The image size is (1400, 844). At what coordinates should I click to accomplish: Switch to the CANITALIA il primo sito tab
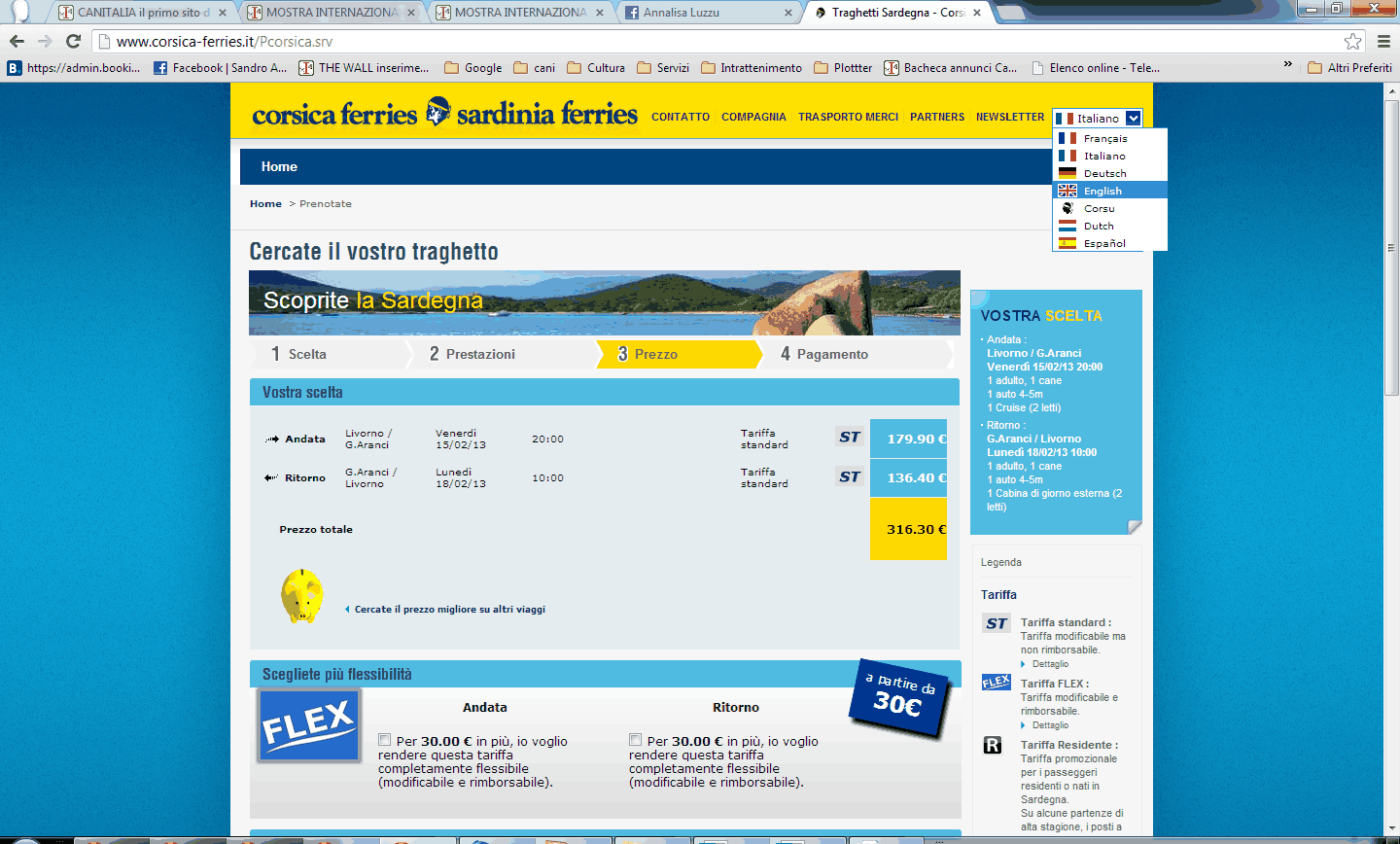point(142,13)
